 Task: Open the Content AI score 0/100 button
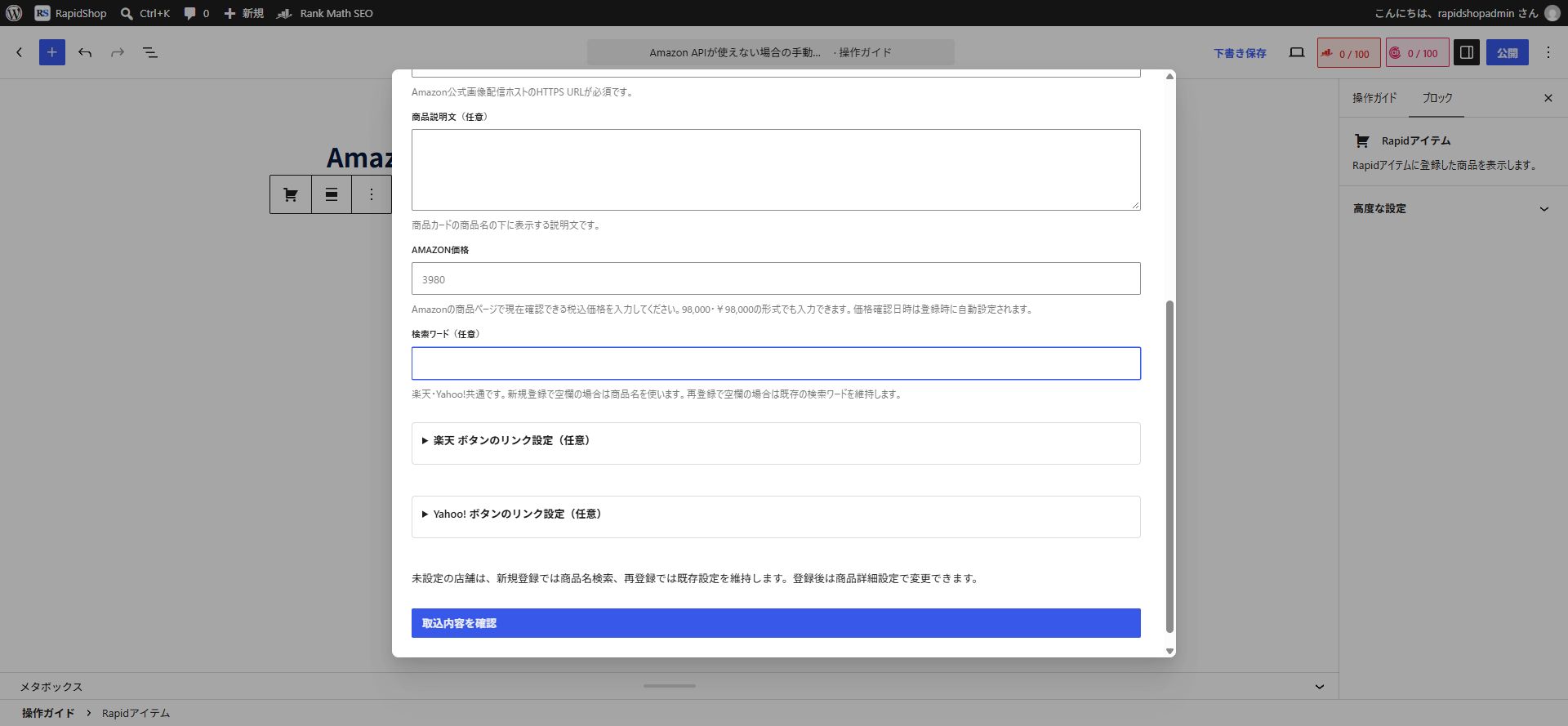point(1417,53)
